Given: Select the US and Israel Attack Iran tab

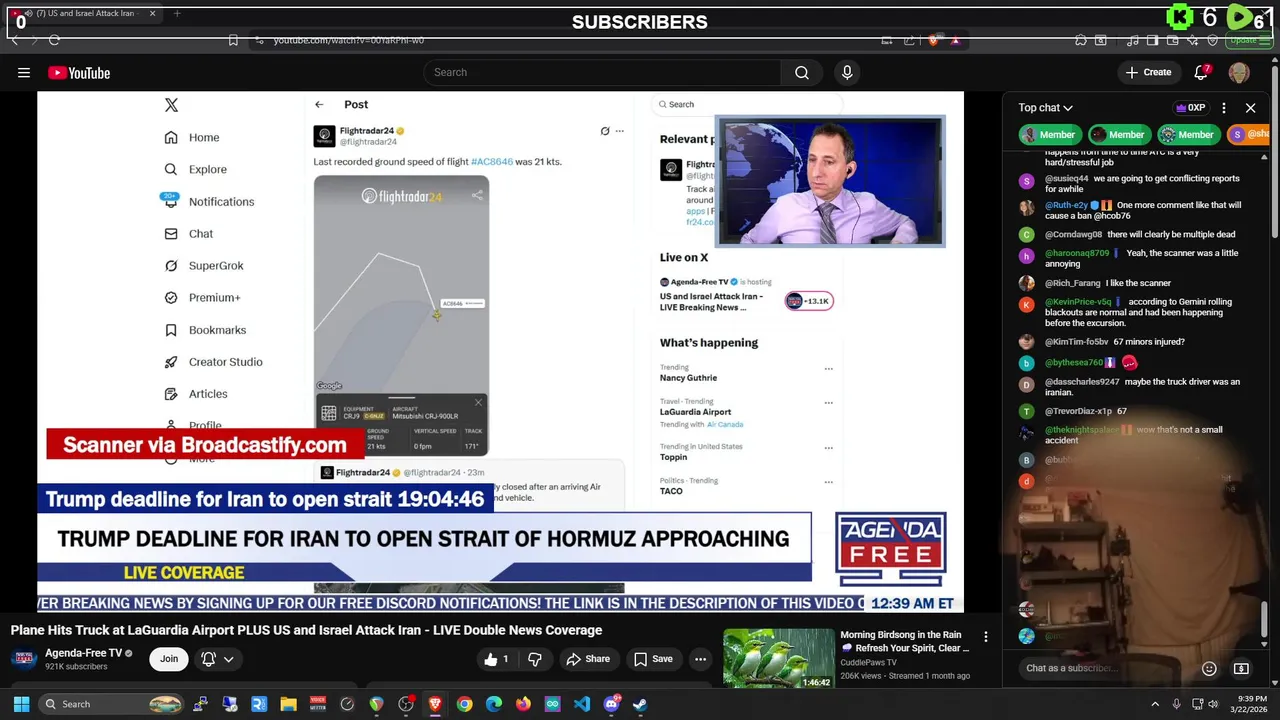Looking at the screenshot, I should click(x=83, y=13).
